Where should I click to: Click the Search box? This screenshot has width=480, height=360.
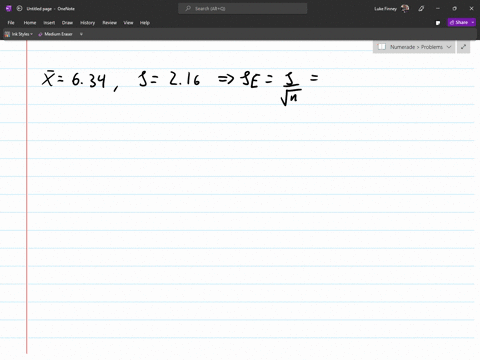(x=243, y=9)
